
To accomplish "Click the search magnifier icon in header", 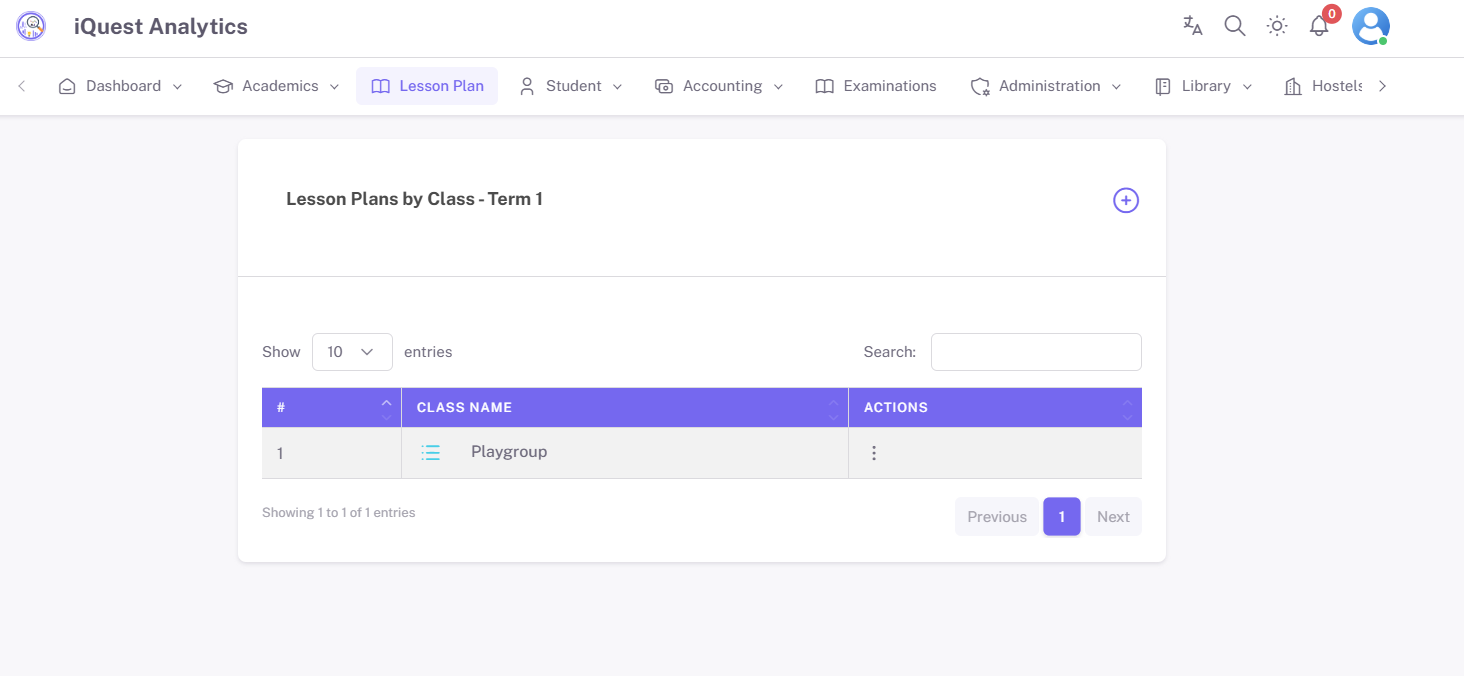I will click(x=1235, y=26).
